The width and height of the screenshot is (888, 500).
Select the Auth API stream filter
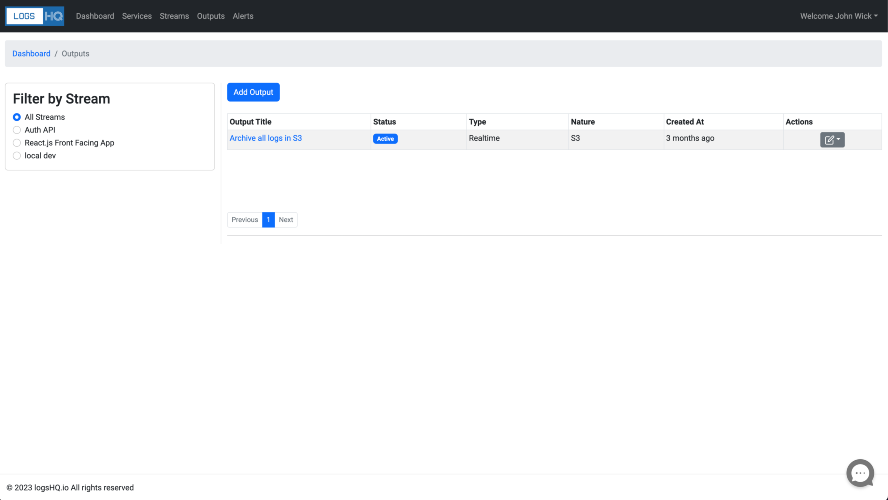coord(17,130)
